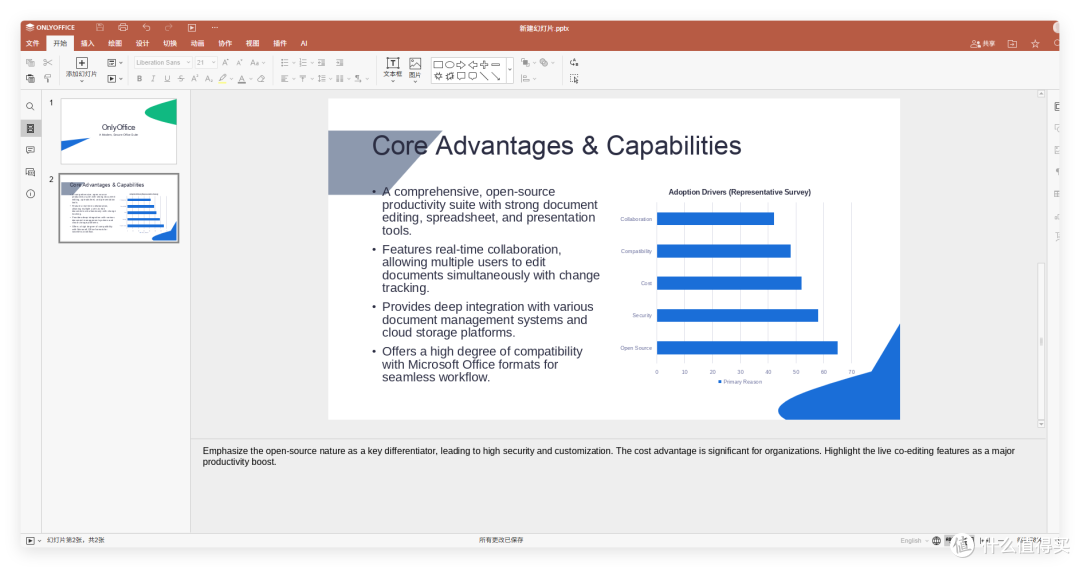The height and width of the screenshot is (568, 1080).
Task: Paste from clipboard using the paste icon
Action: point(30,78)
